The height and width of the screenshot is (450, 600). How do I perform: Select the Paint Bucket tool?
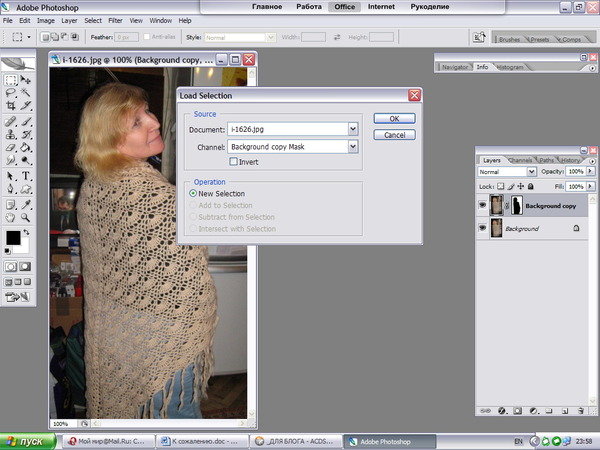pos(26,147)
